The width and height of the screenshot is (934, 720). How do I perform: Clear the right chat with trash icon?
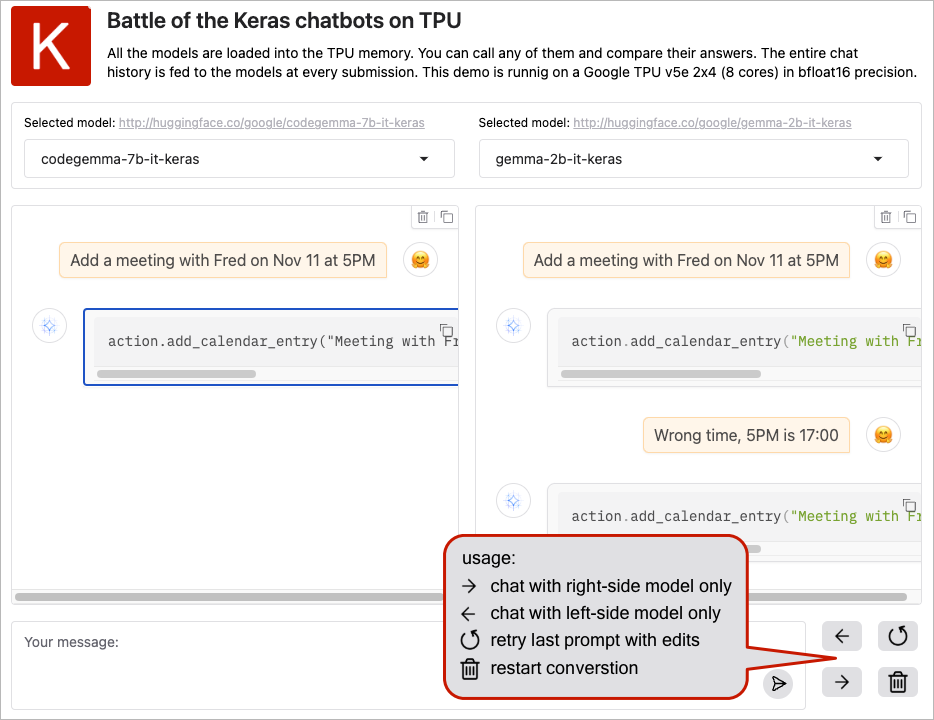coord(885,217)
